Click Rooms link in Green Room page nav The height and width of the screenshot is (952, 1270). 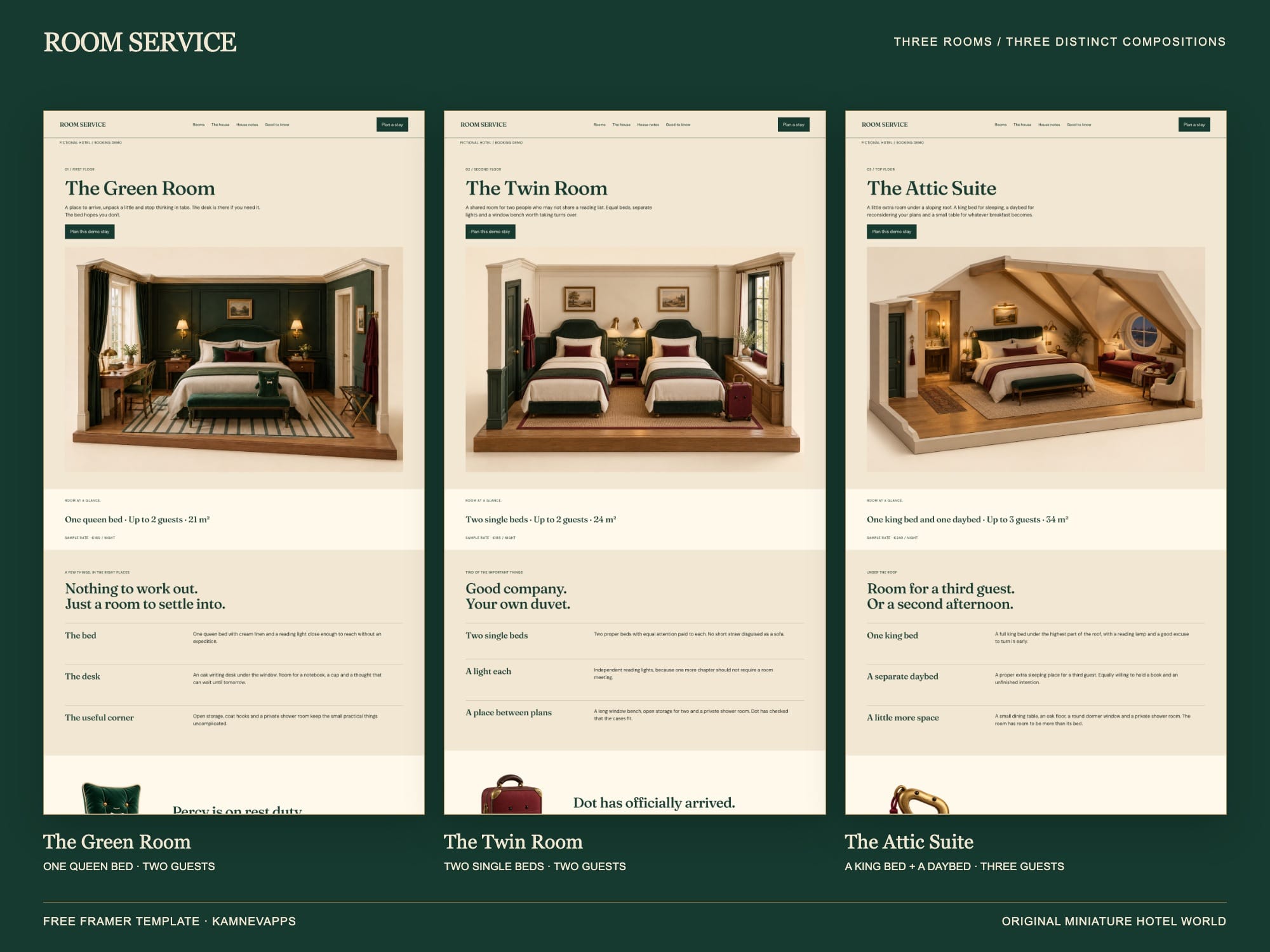pos(199,125)
